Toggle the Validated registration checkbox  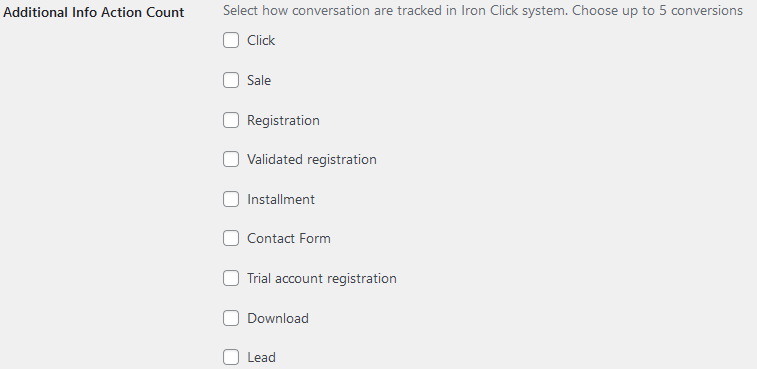[231, 159]
